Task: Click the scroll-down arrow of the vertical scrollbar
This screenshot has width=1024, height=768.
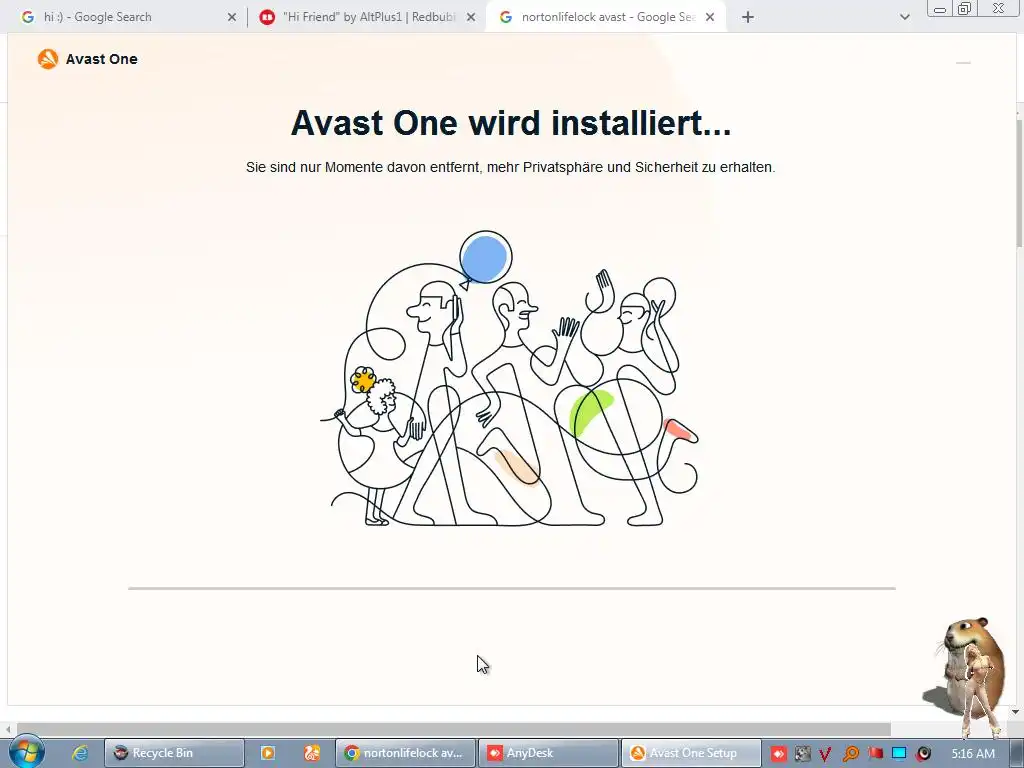Action: tap(1016, 711)
